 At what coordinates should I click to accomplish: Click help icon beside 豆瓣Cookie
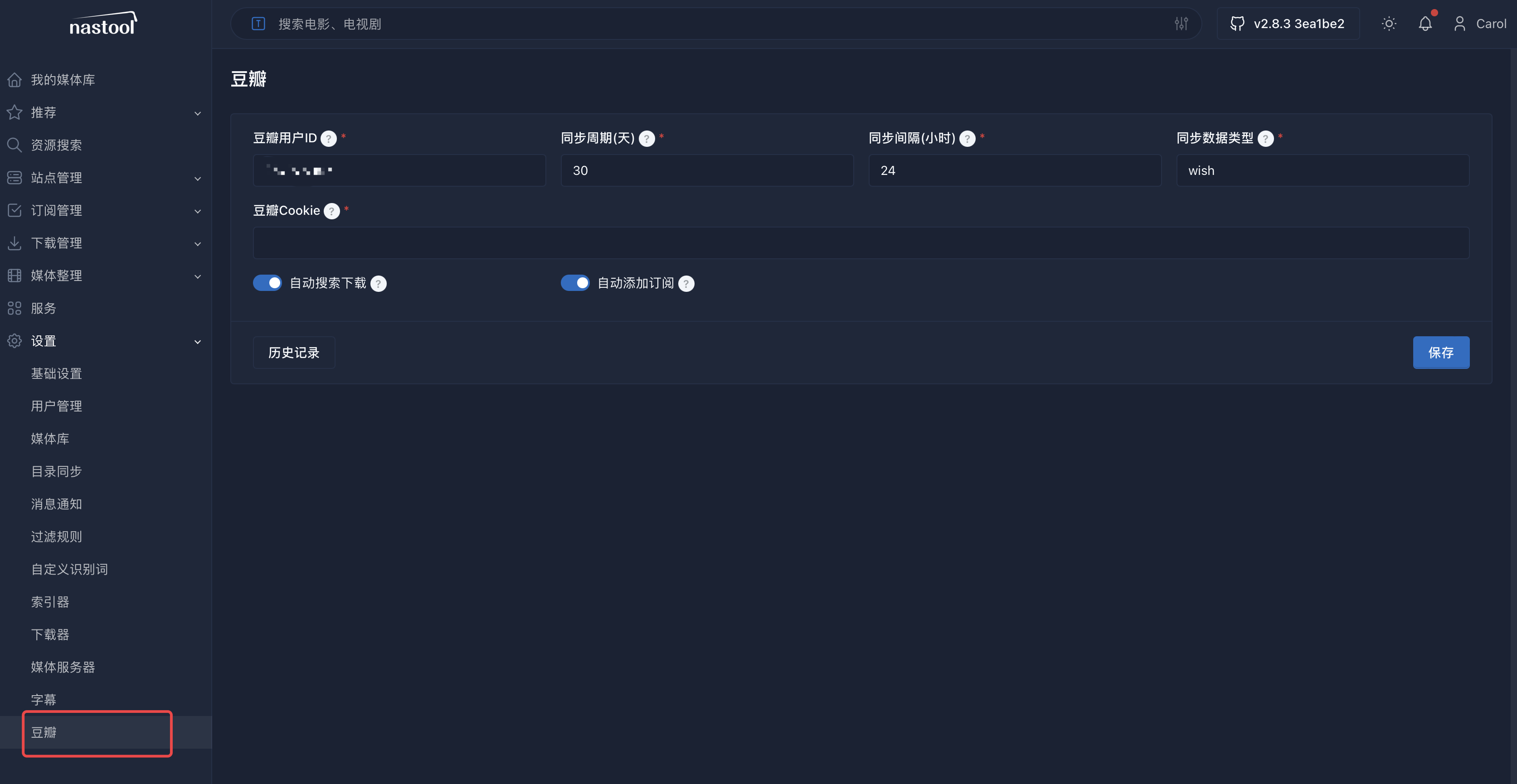point(332,211)
